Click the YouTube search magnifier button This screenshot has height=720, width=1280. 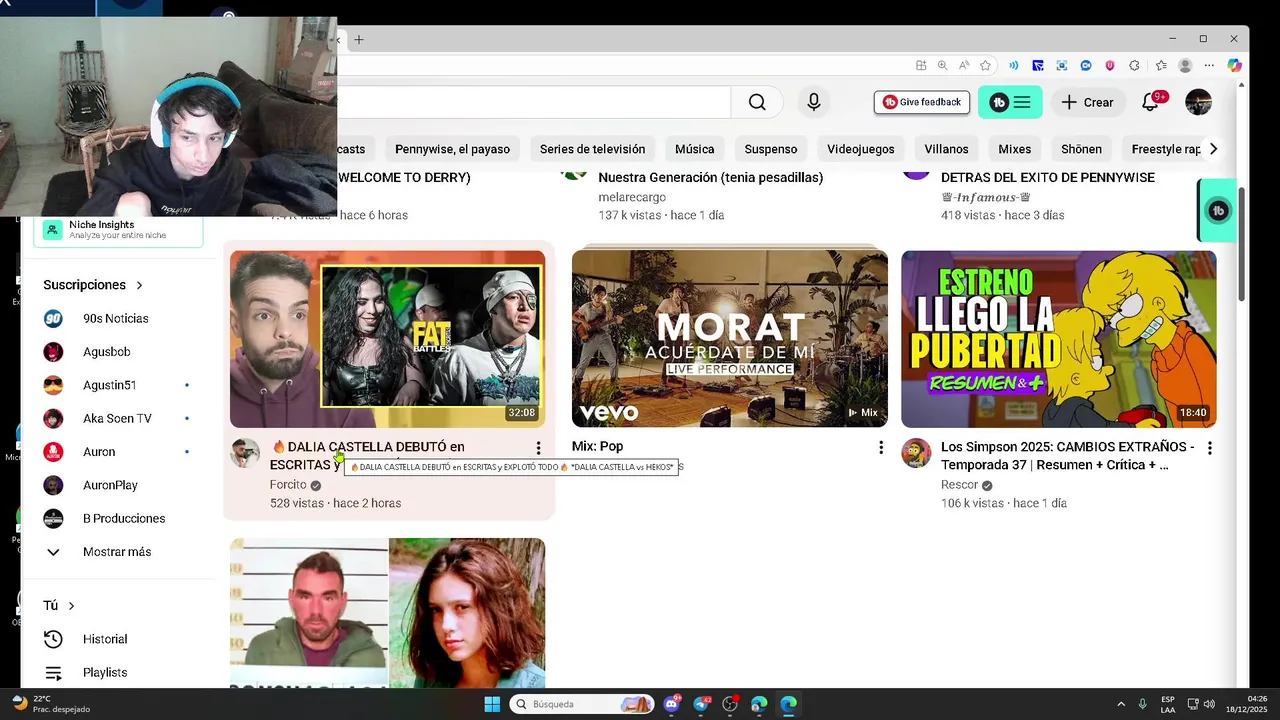[x=757, y=102]
